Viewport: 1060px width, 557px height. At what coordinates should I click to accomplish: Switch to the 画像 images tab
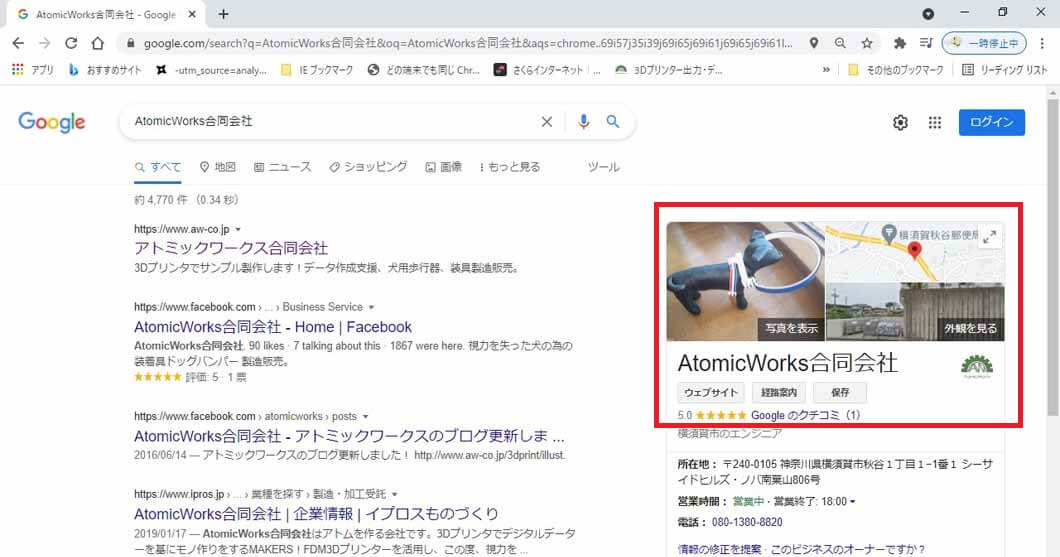[443, 167]
